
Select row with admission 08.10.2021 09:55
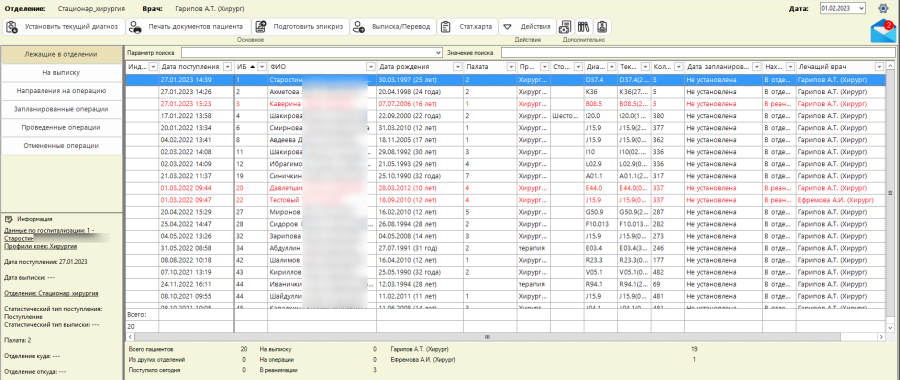[x=505, y=297]
